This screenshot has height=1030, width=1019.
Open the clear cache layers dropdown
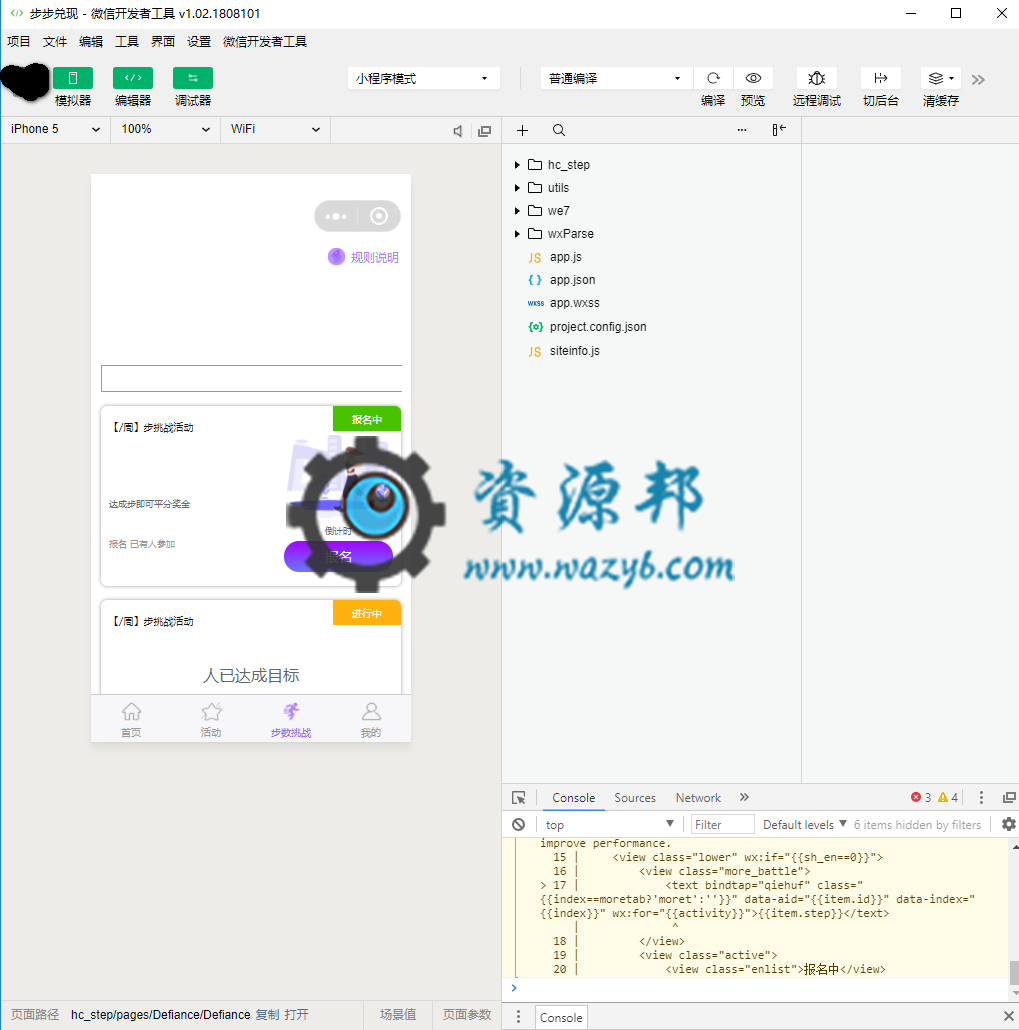click(x=941, y=78)
